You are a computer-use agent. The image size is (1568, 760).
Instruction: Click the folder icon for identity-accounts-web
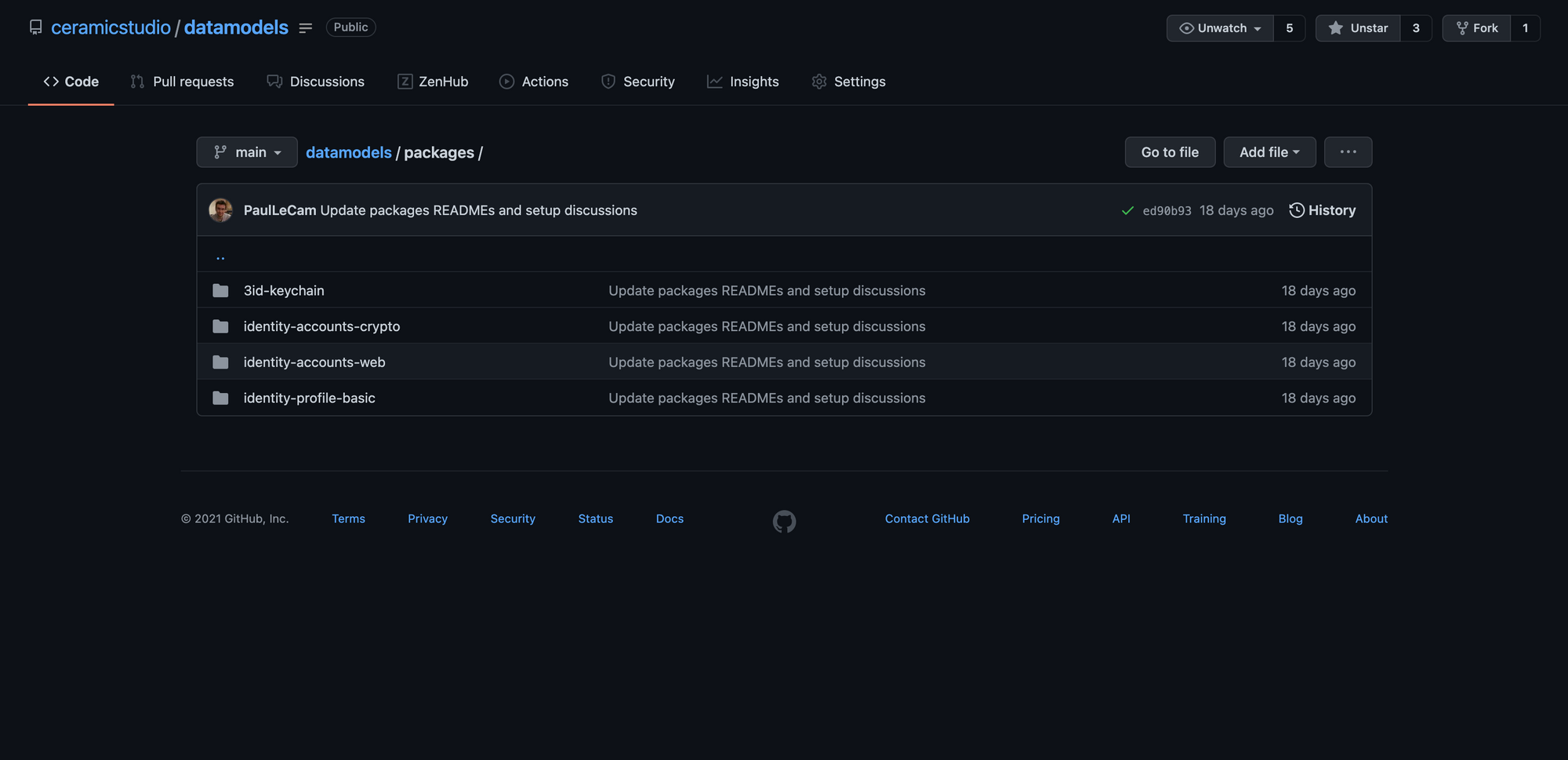220,362
